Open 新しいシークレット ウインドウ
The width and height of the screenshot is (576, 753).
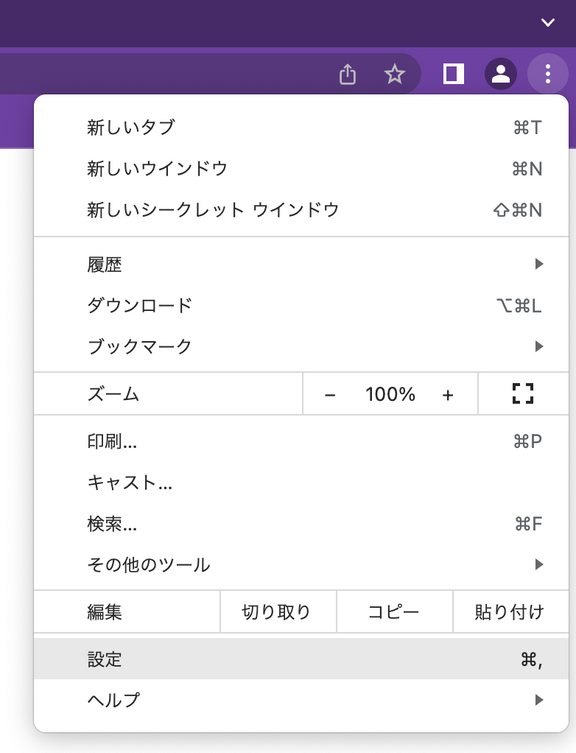point(301,210)
